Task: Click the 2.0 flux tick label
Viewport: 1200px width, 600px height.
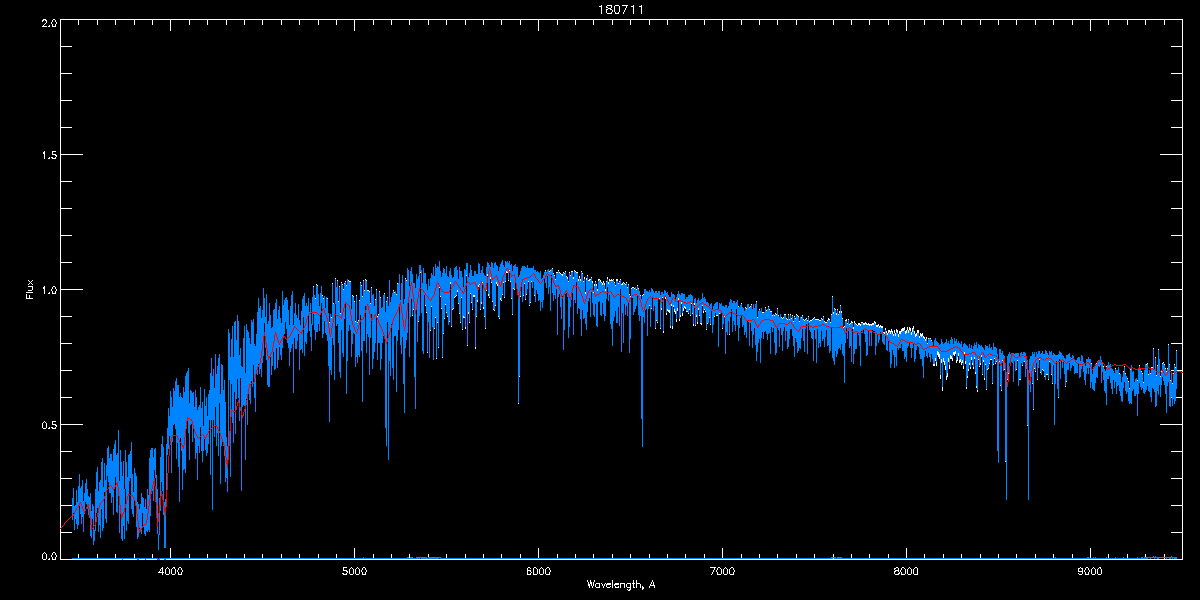Action: 47,22
